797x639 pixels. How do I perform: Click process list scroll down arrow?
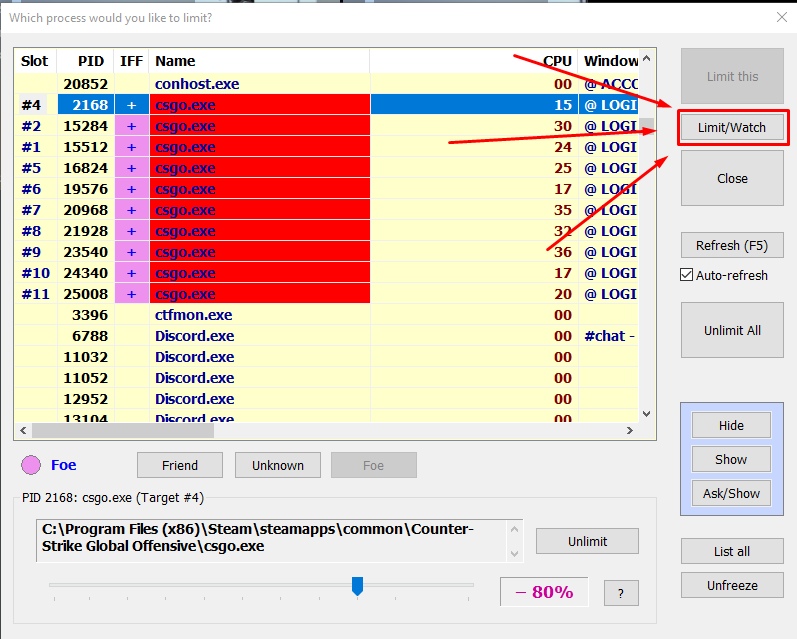pyautogui.click(x=647, y=414)
